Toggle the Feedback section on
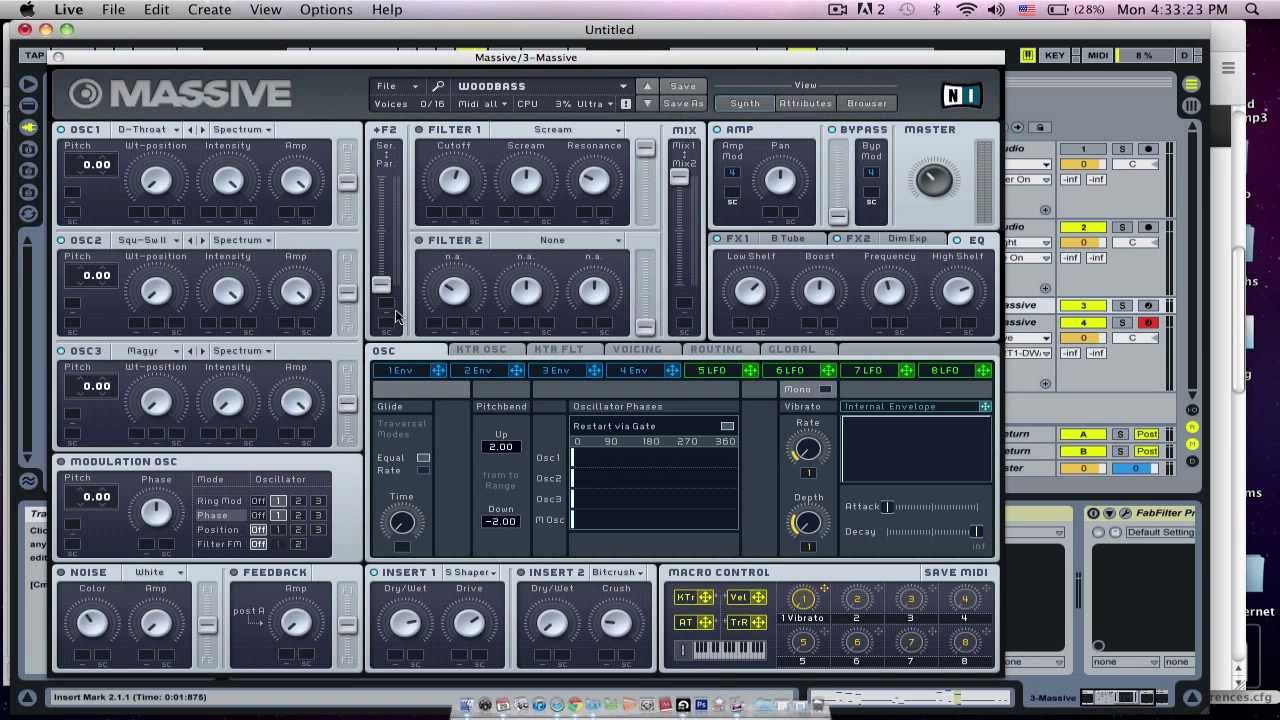Screen dimensions: 1280x720 pos(234,573)
